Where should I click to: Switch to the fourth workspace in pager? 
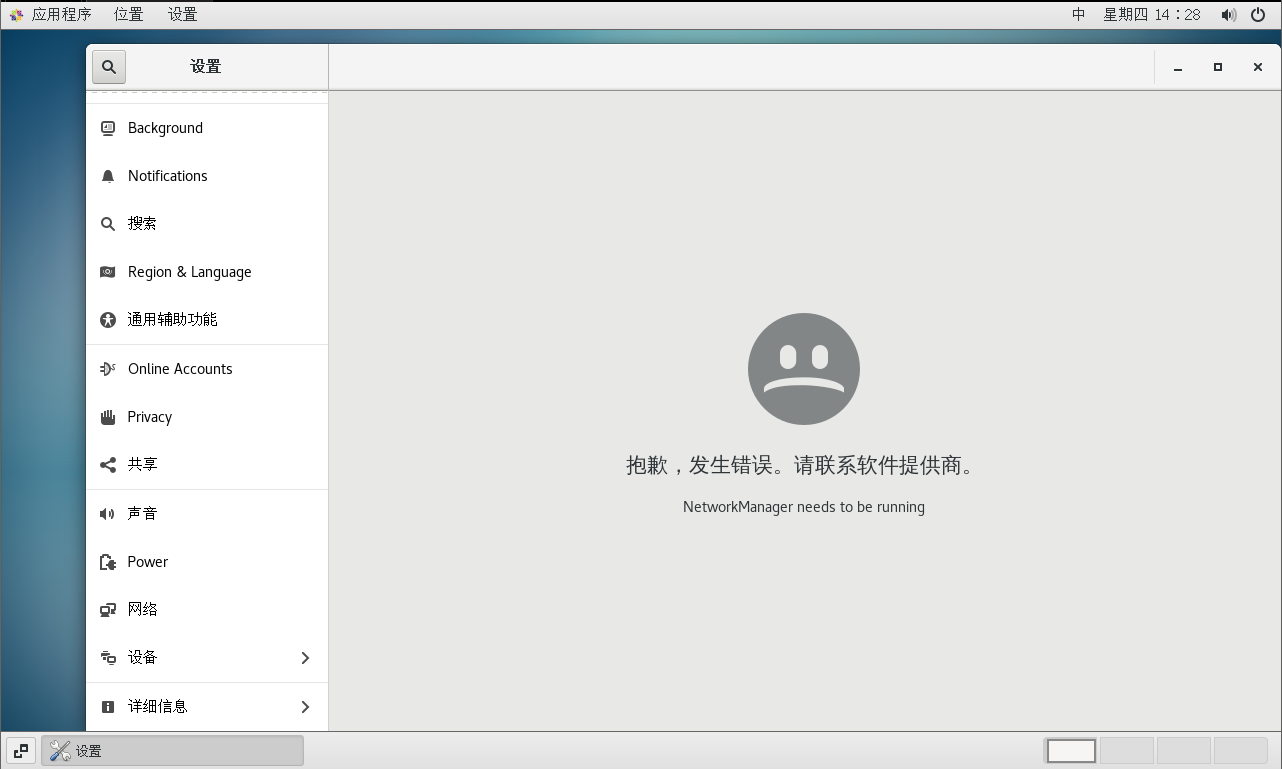coord(1240,751)
